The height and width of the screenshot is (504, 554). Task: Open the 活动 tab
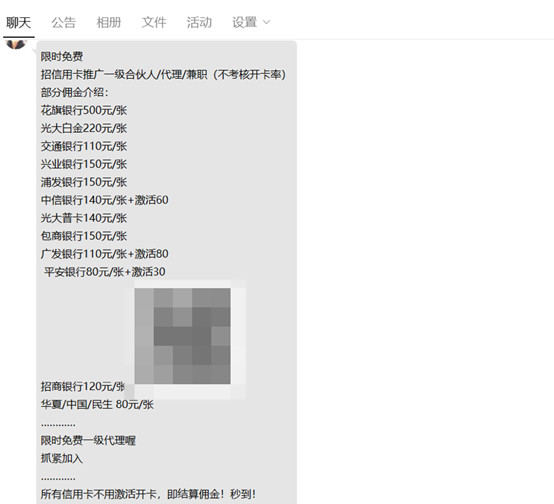coord(199,23)
